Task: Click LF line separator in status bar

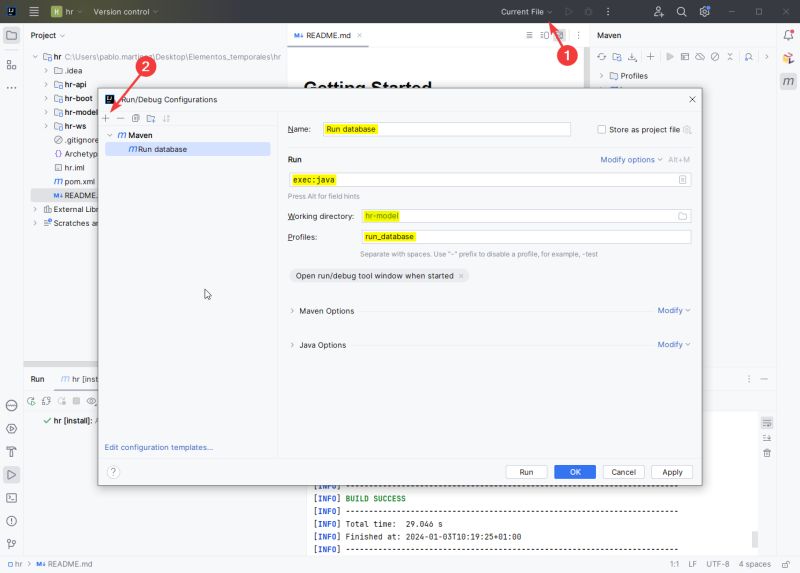Action: coord(692,564)
